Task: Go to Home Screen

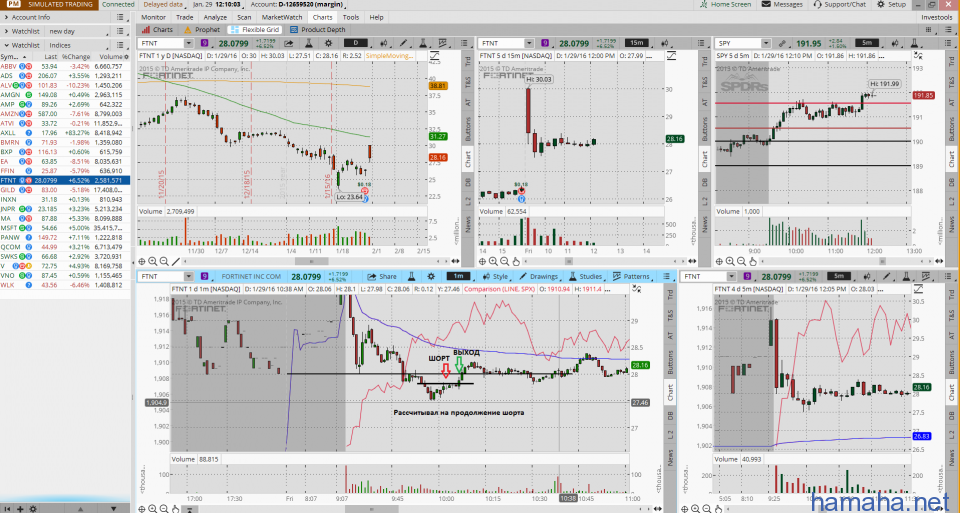Action: click(726, 4)
